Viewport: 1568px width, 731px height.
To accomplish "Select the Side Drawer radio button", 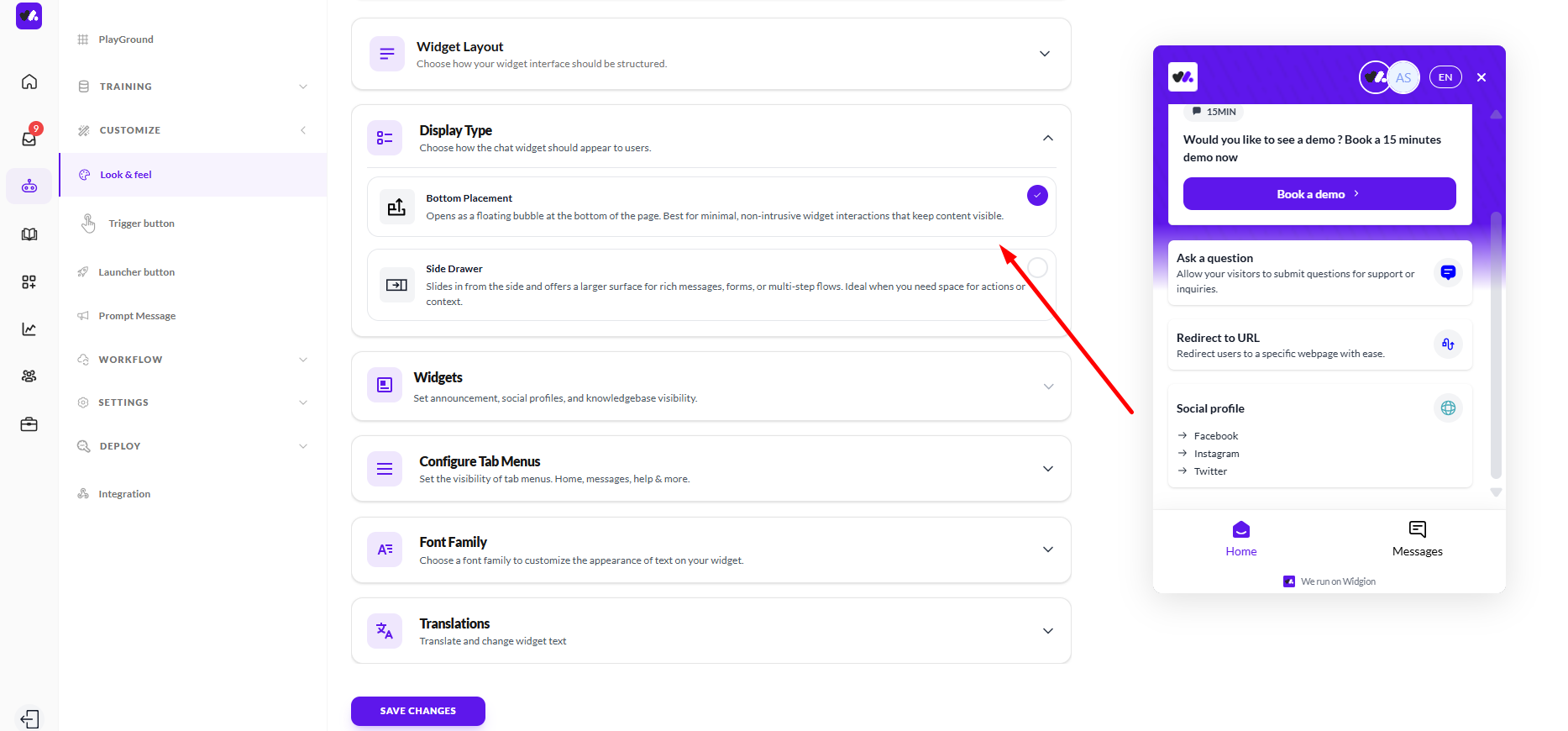I will click(x=1037, y=267).
